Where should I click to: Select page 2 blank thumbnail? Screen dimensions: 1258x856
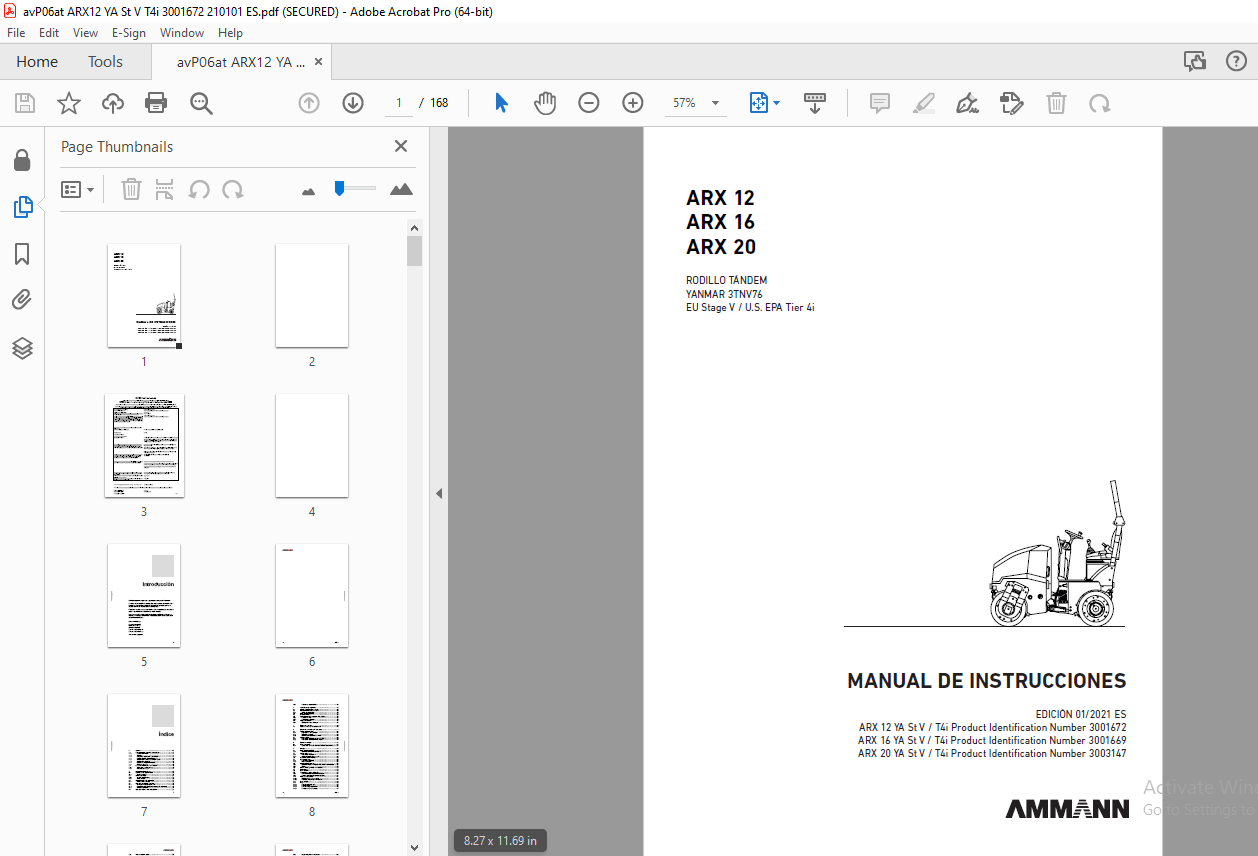click(312, 295)
